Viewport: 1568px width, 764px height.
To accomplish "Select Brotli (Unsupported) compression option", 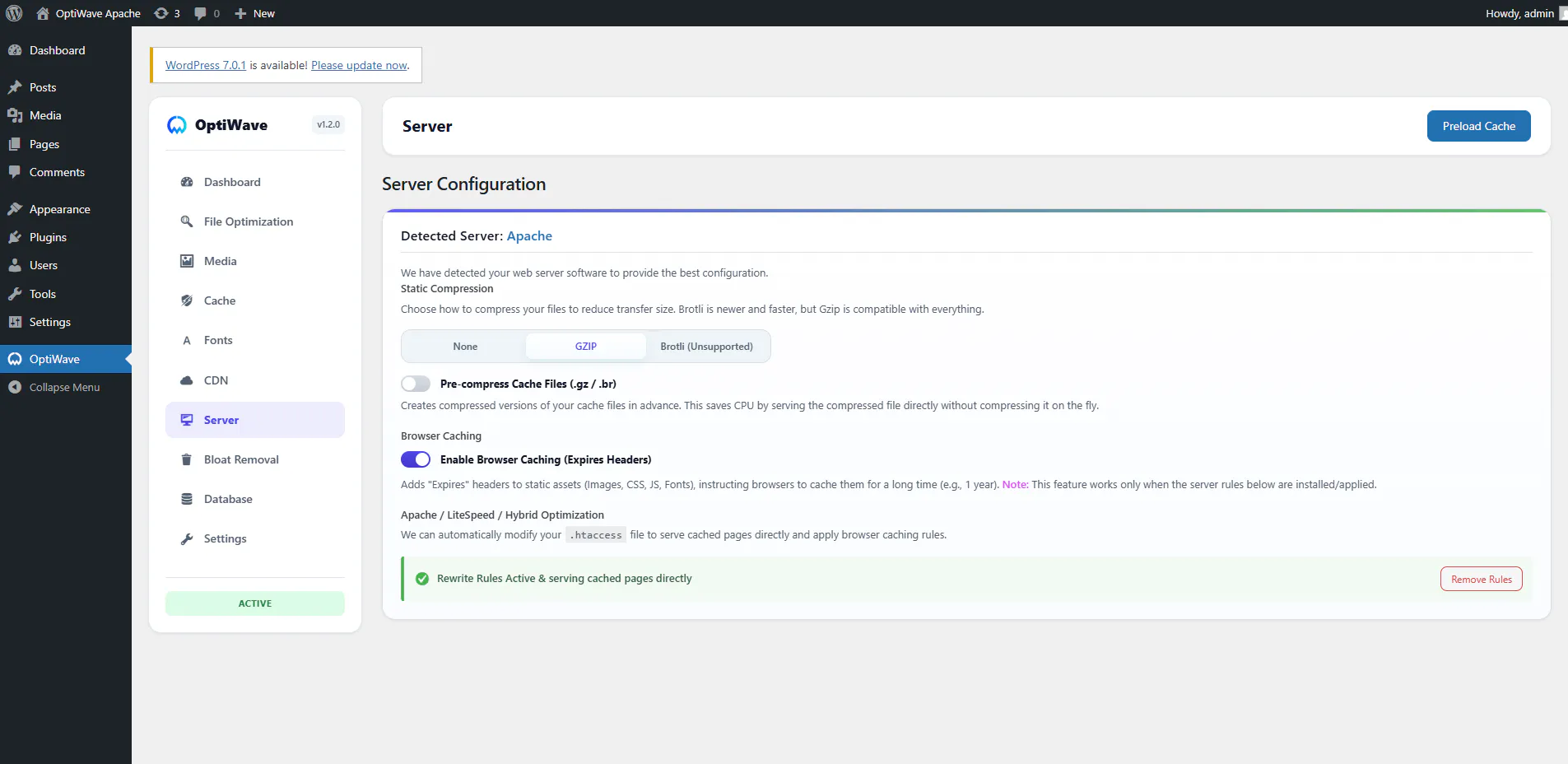I will pyautogui.click(x=706, y=347).
